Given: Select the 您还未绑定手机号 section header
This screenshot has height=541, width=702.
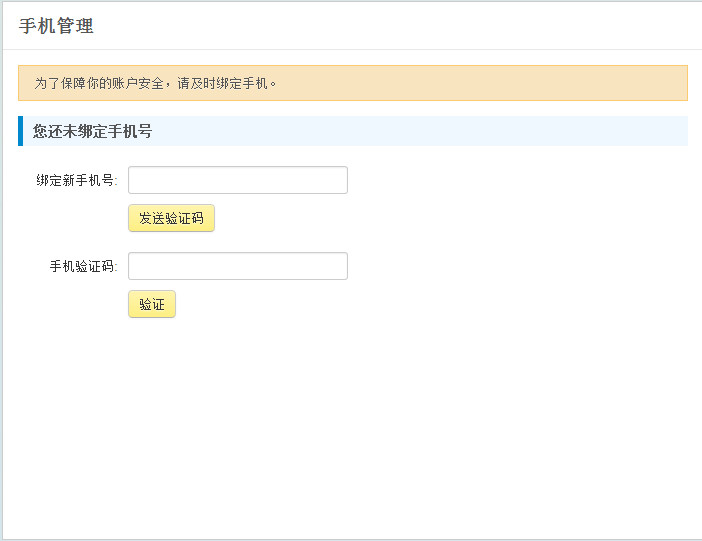Looking at the screenshot, I should [x=92, y=131].
